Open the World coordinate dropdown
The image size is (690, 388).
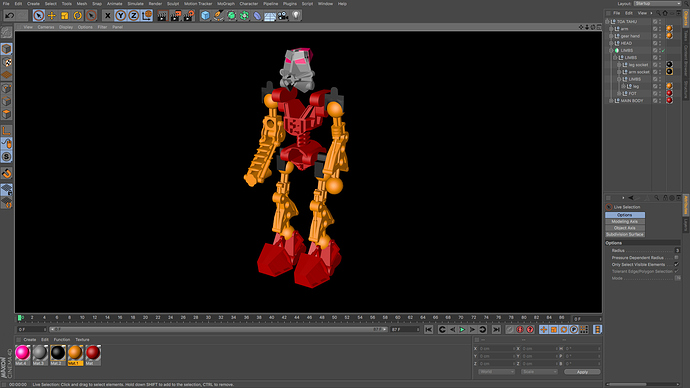click(x=496, y=372)
